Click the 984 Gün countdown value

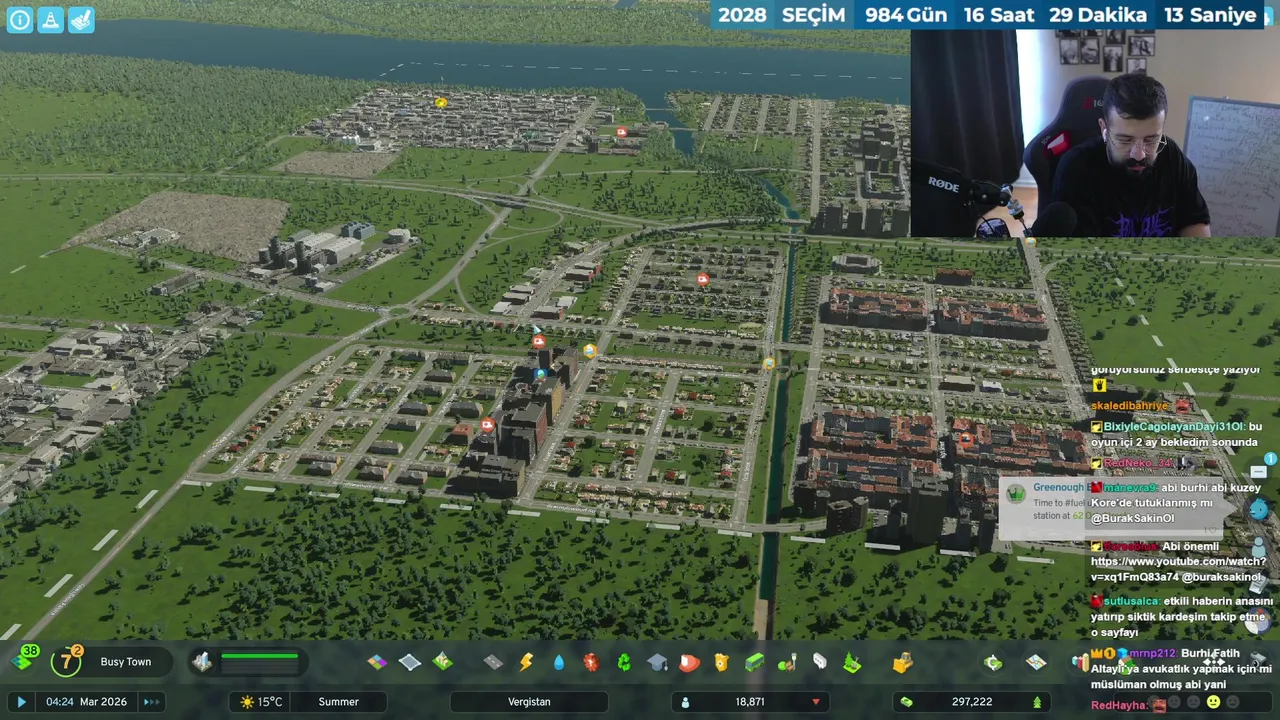(906, 15)
